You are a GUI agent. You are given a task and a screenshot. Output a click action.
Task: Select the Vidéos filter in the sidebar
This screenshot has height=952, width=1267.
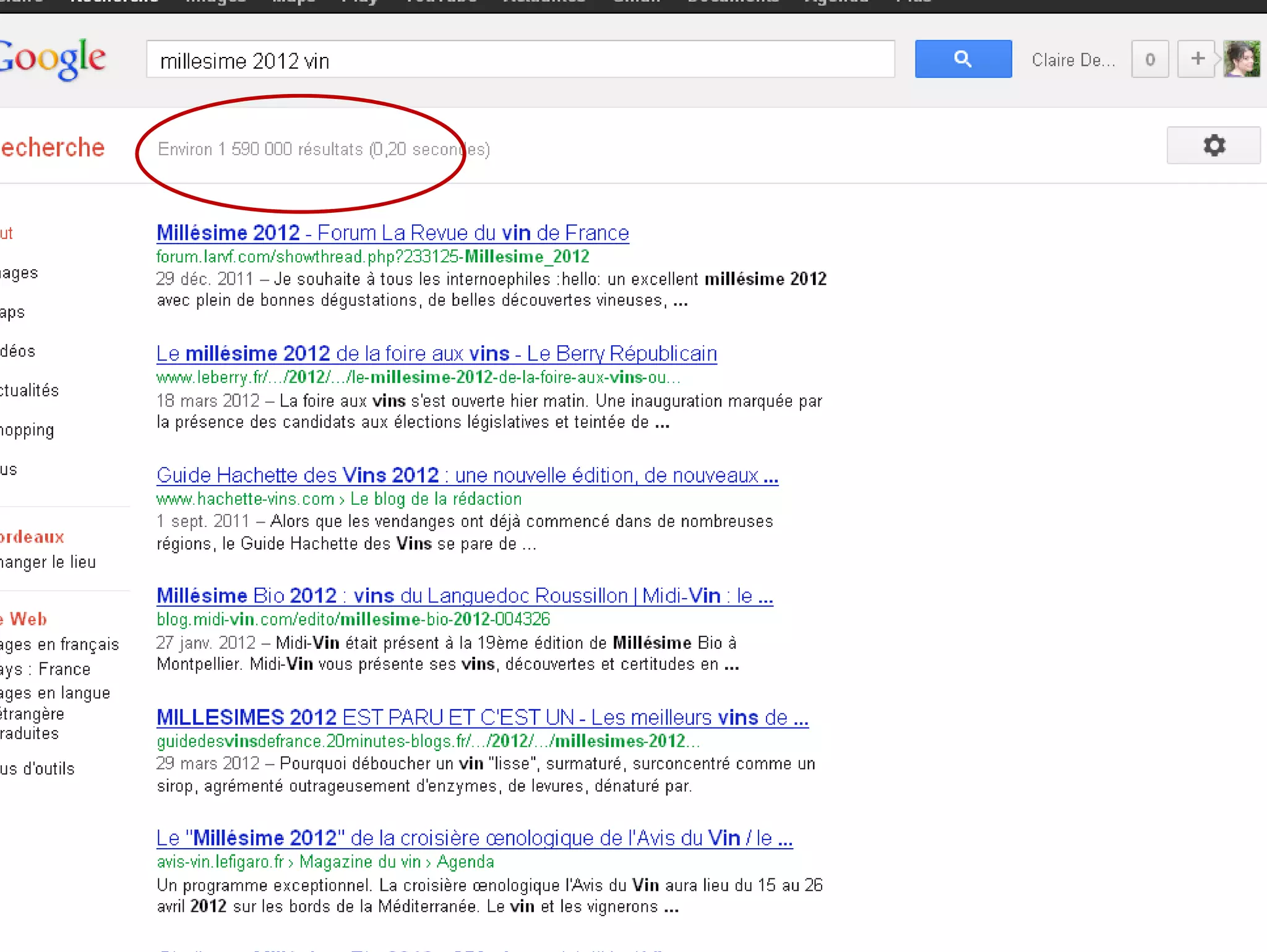17,351
